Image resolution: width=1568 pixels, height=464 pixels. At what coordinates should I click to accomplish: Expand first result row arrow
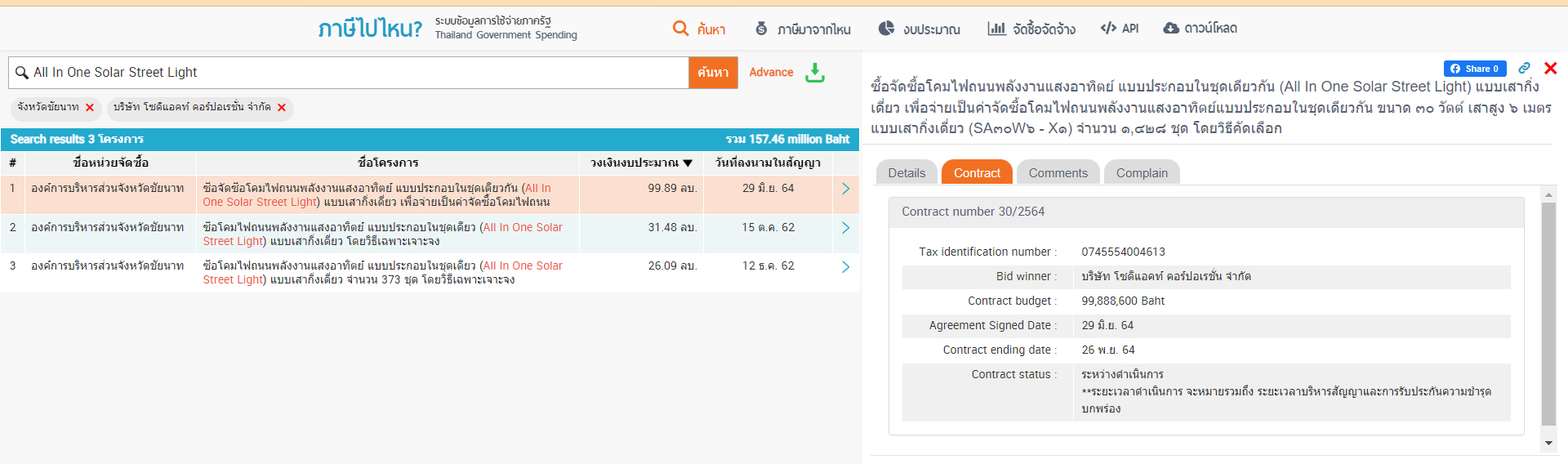tap(845, 189)
